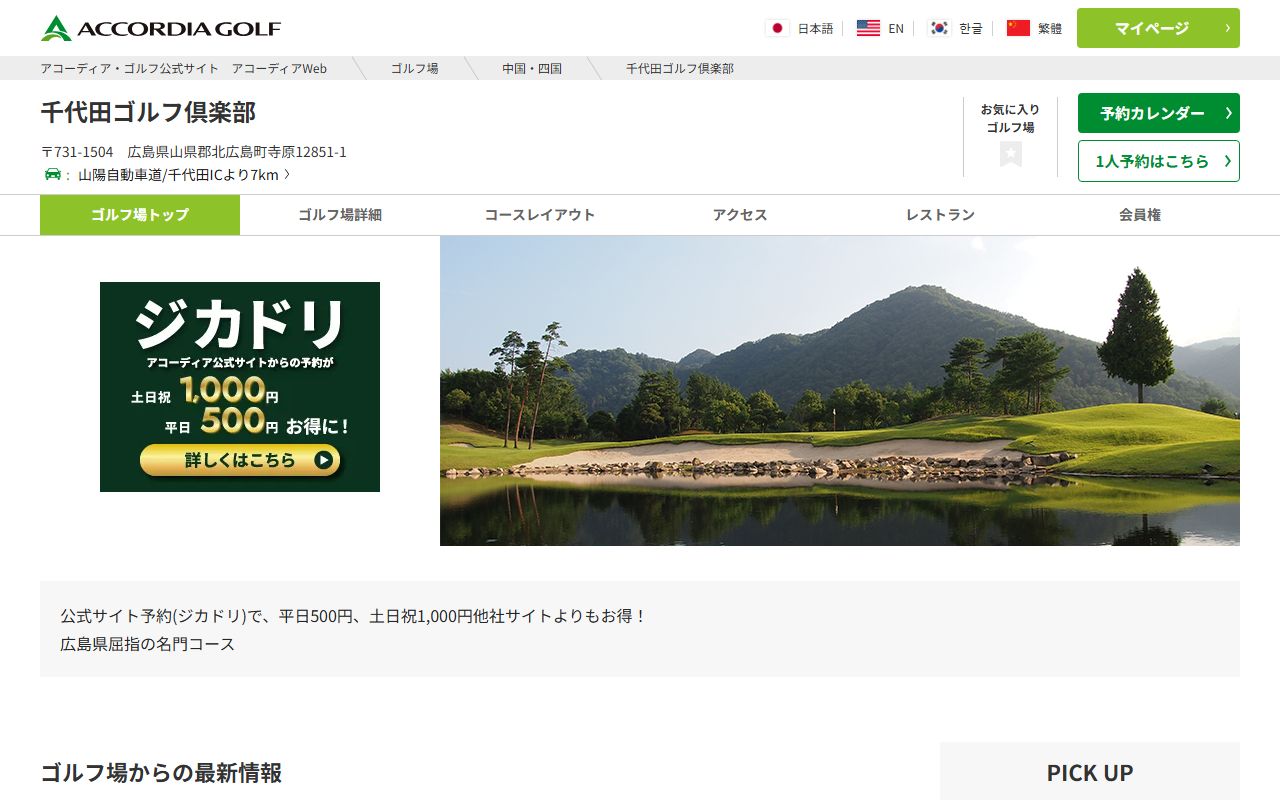The height and width of the screenshot is (800, 1280).
Task: Click 千代田ゴルフ倶楽部 breadcrumb item
Action: point(680,68)
